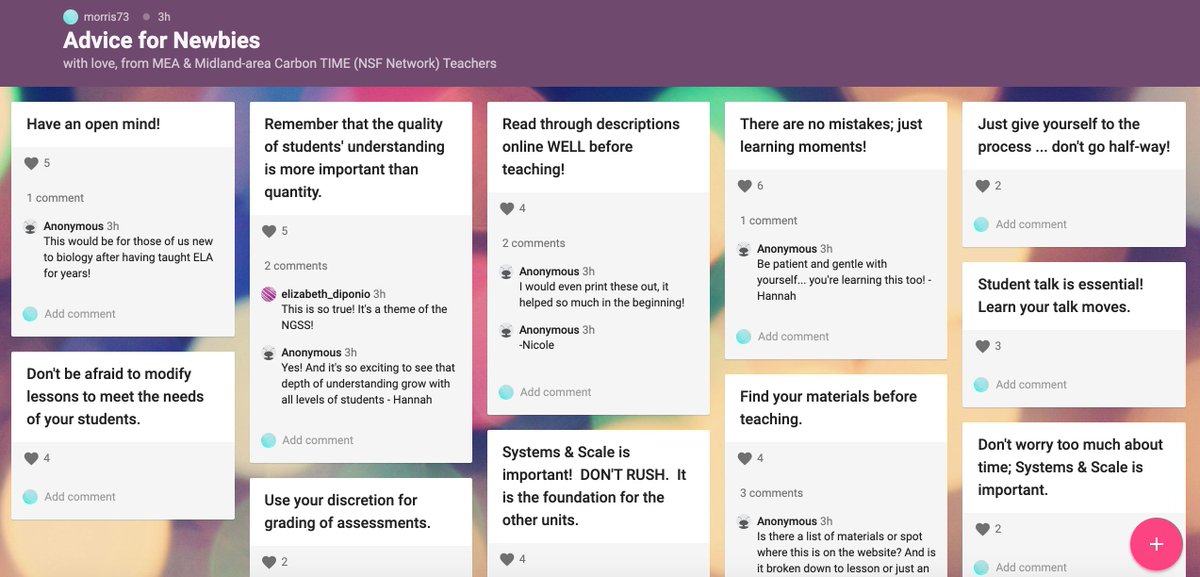The height and width of the screenshot is (577, 1200).
Task: Unlike the "Read through descriptions online" post
Action: point(506,208)
